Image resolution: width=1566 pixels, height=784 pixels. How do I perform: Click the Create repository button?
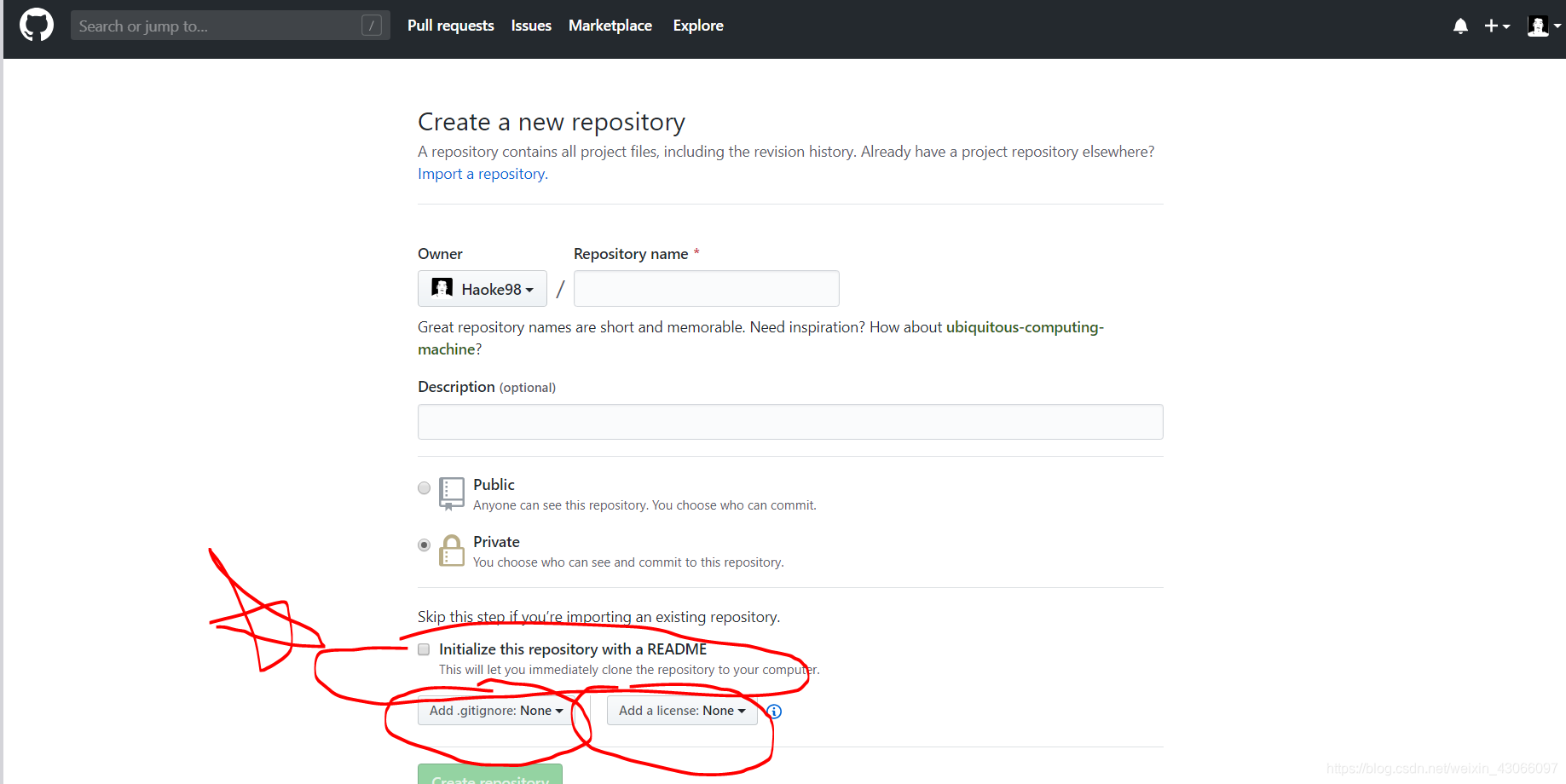(x=489, y=779)
